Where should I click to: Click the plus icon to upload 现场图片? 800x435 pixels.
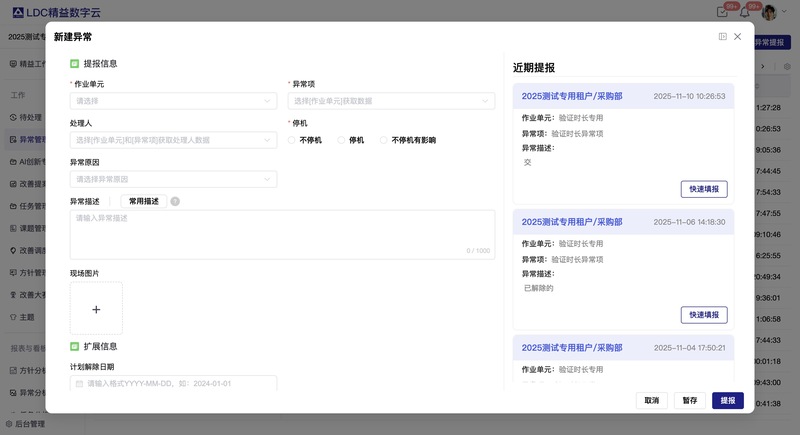[x=96, y=308]
